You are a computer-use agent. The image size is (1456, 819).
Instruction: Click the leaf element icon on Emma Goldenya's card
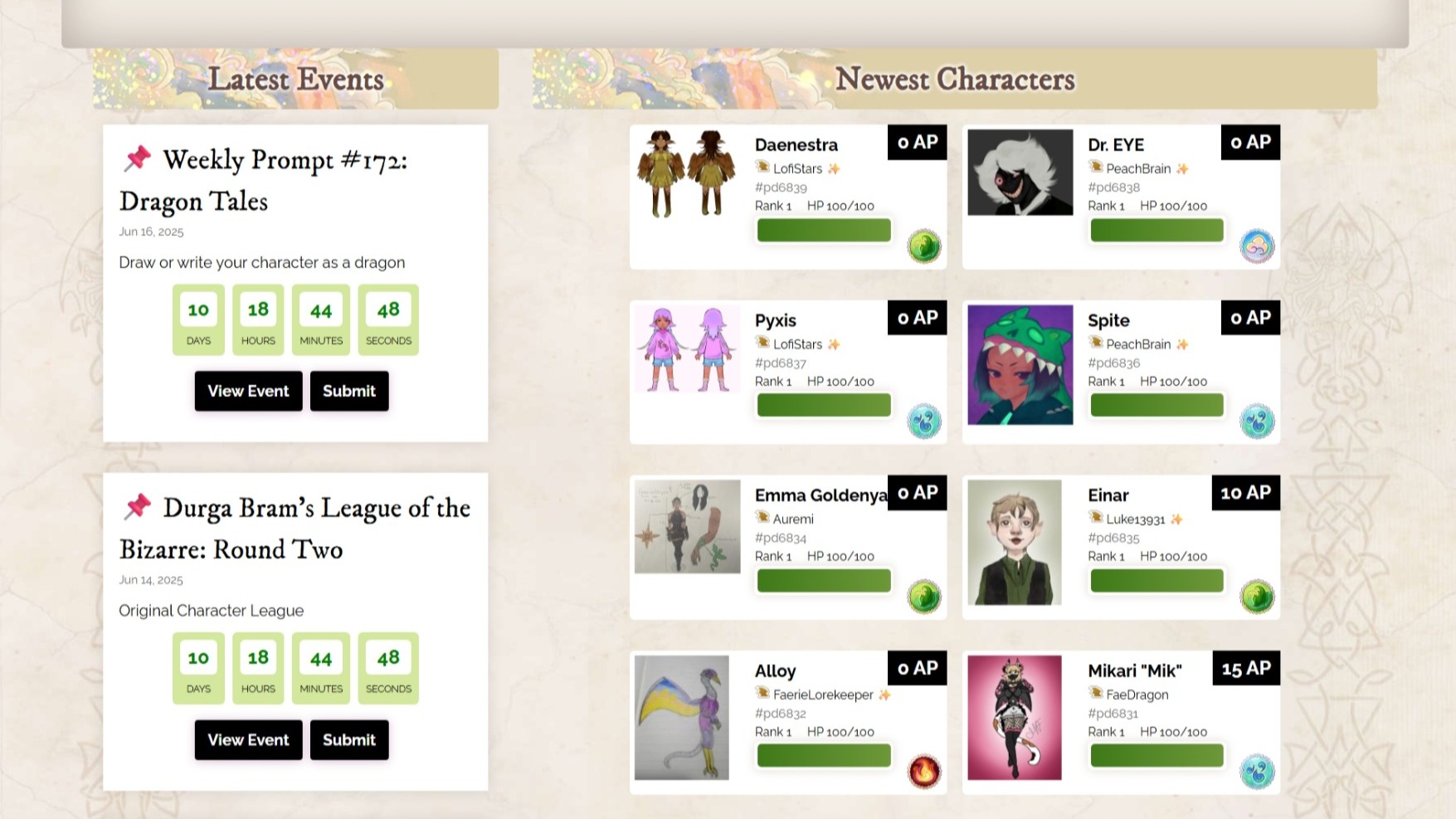coord(923,597)
